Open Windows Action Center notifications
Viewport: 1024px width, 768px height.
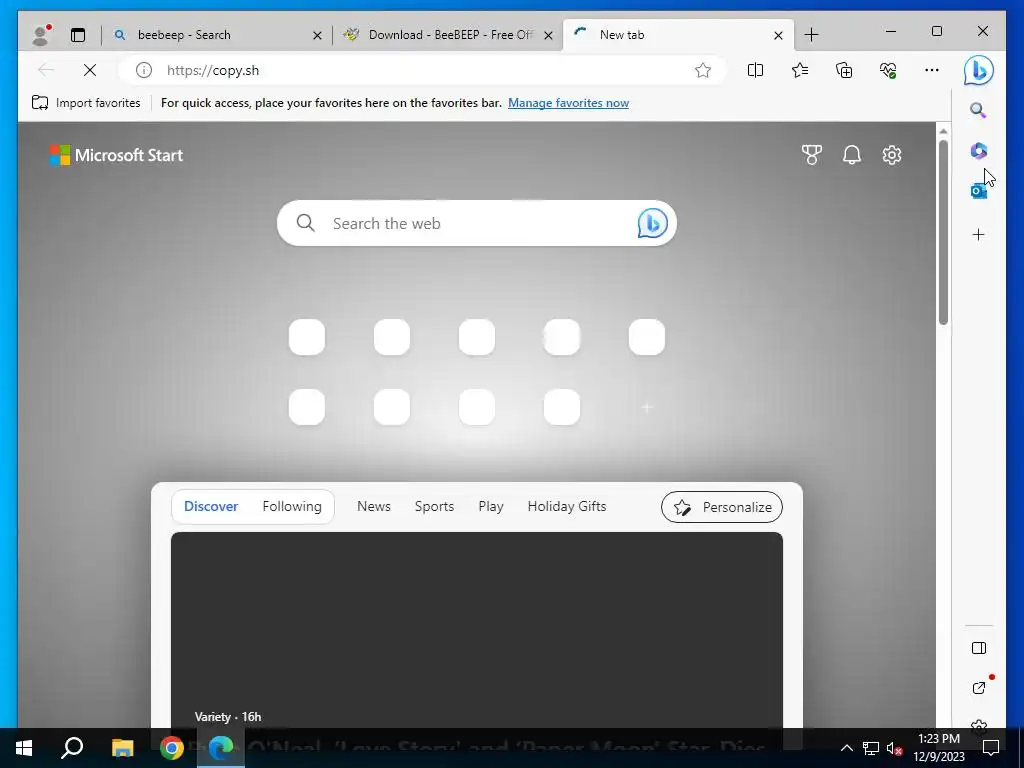(x=991, y=748)
